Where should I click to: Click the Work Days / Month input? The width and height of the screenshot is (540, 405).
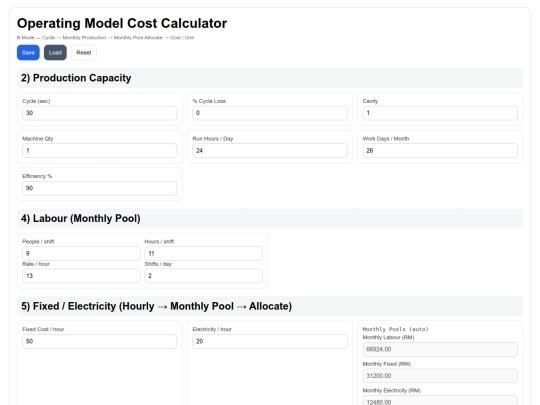[440, 150]
